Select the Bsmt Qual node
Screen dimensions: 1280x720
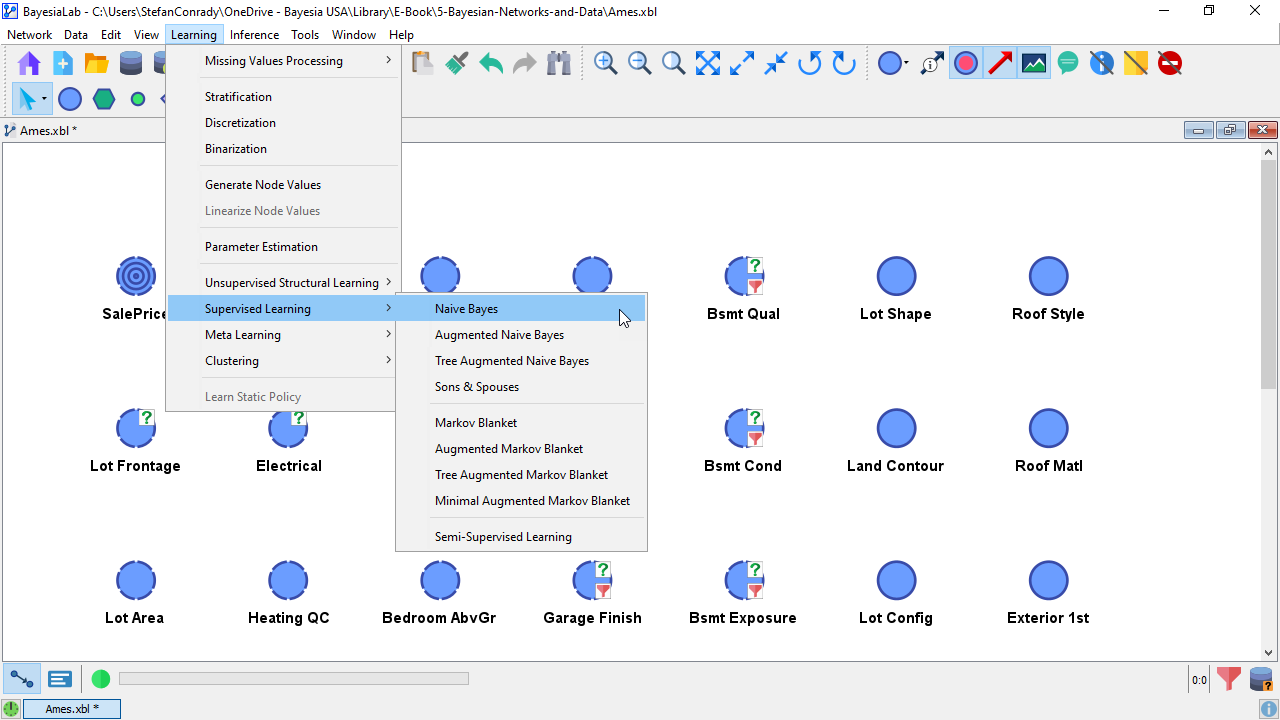743,276
